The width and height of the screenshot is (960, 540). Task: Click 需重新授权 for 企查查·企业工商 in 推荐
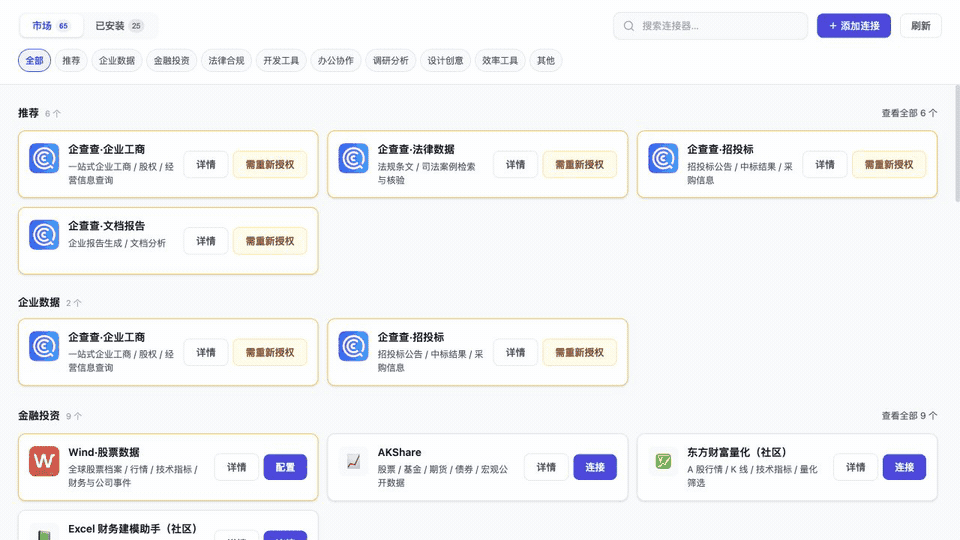click(270, 165)
